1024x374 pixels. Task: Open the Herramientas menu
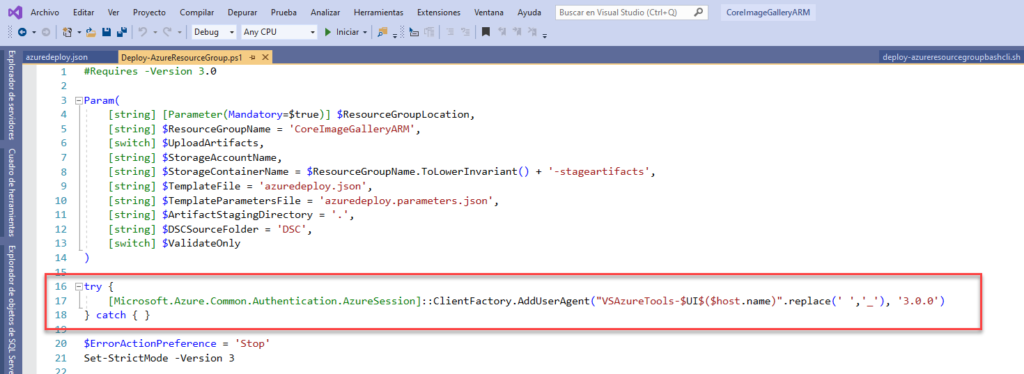(x=378, y=12)
